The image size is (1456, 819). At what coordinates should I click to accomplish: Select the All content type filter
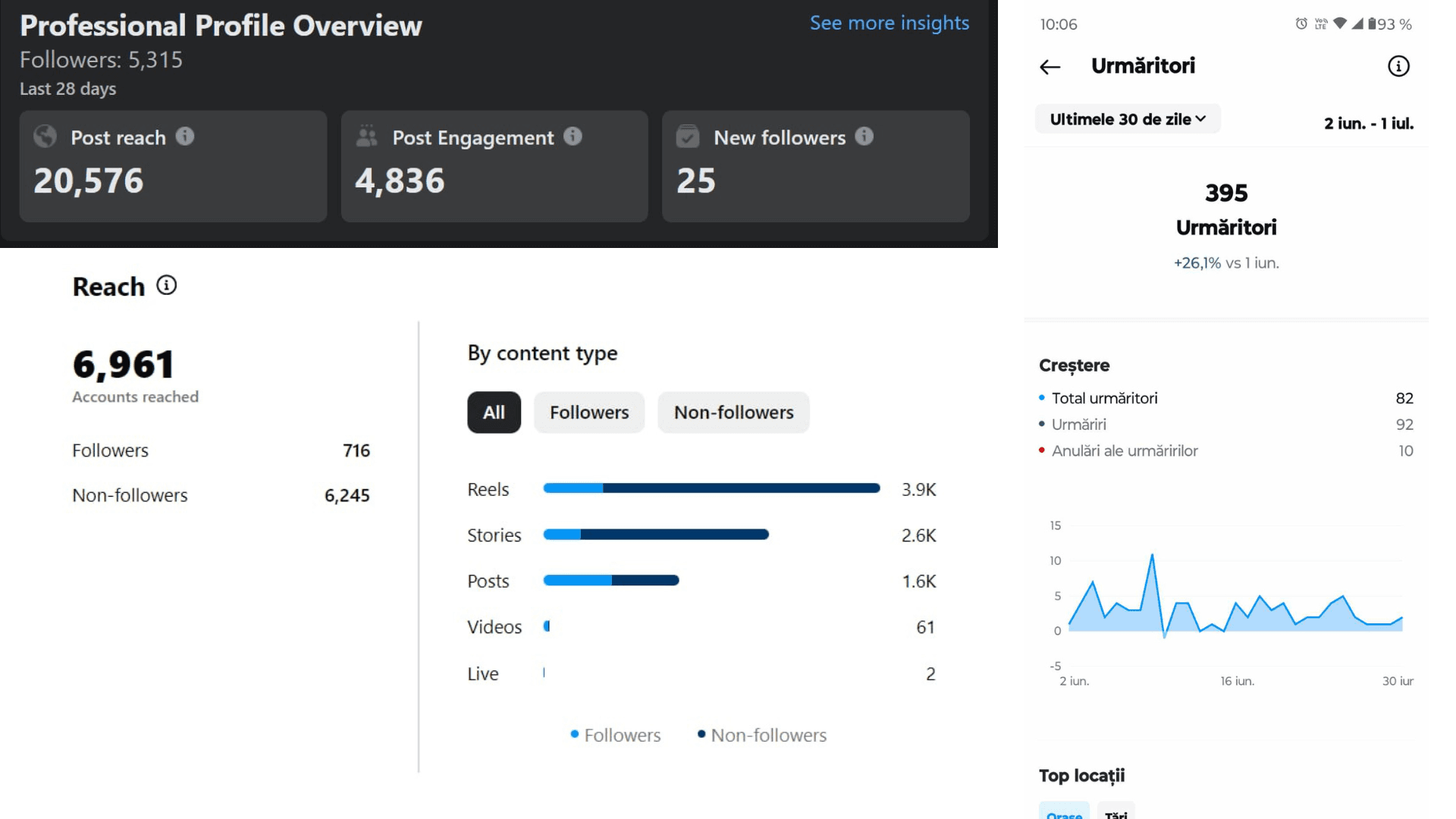[494, 413]
